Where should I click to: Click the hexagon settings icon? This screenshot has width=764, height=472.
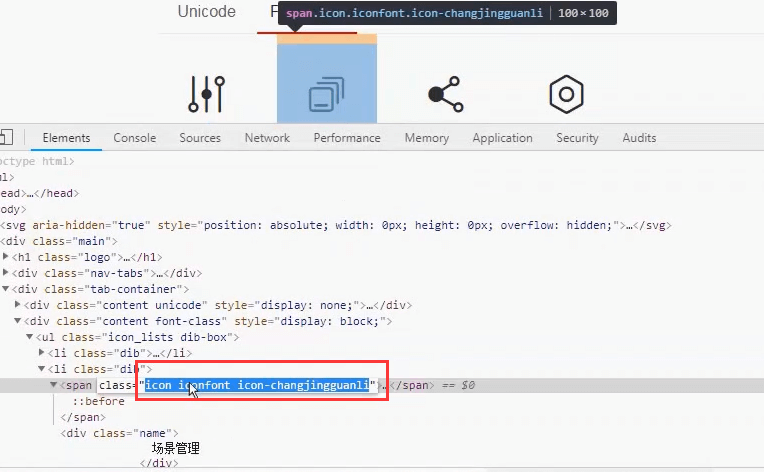pos(566,94)
